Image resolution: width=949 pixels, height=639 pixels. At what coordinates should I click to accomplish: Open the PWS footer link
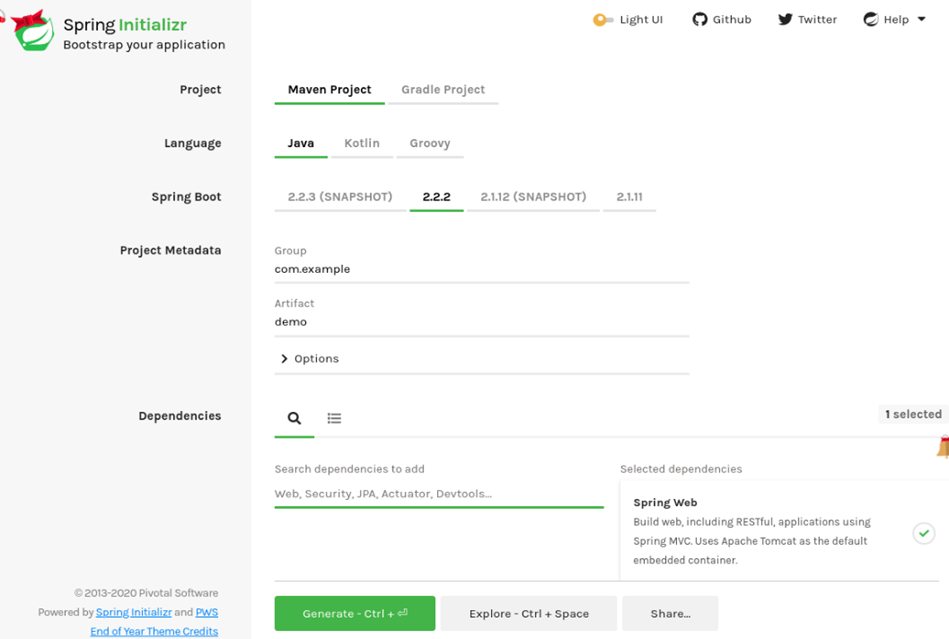coord(206,612)
